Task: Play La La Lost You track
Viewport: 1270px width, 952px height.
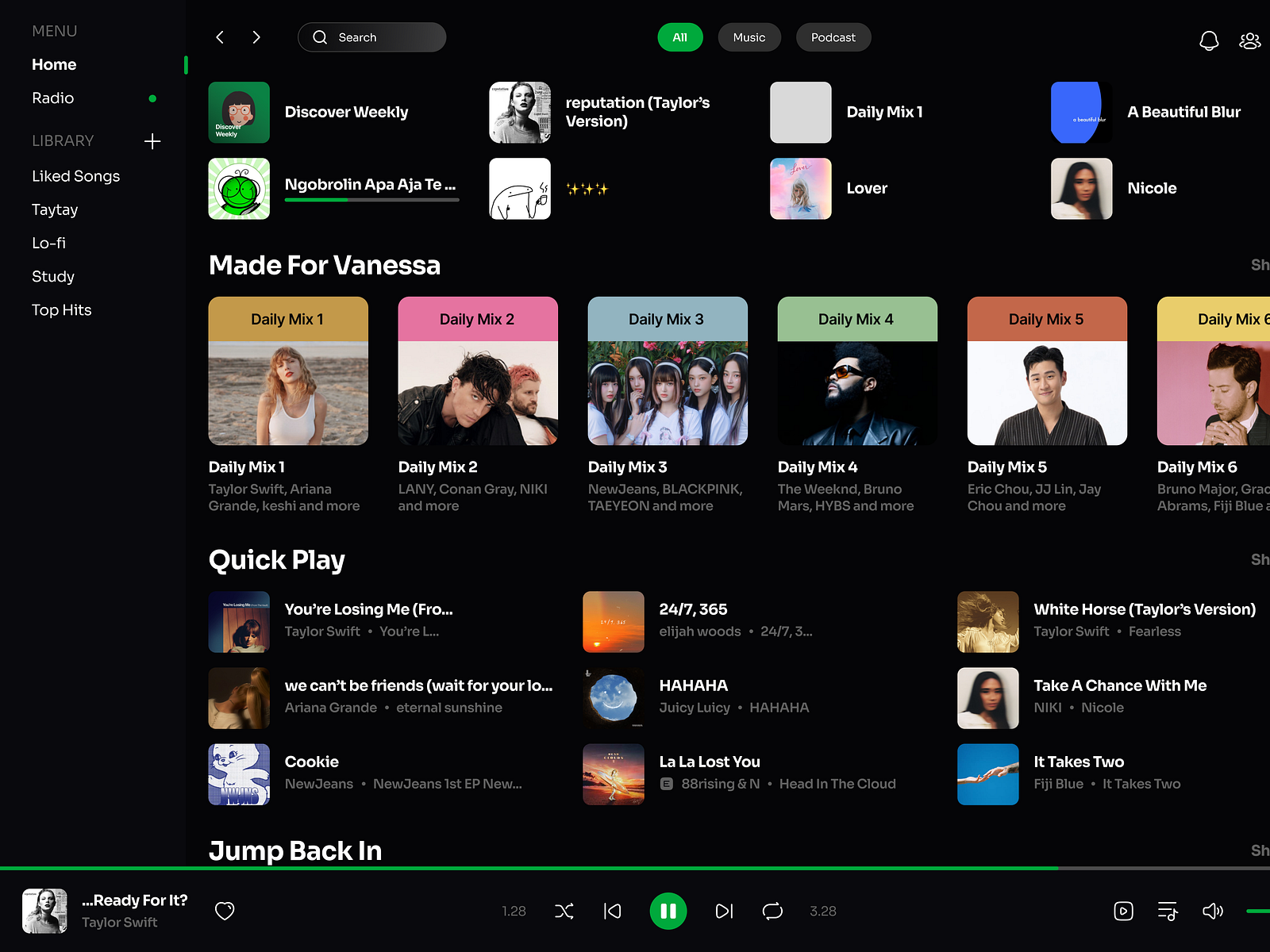Action: pos(756,774)
